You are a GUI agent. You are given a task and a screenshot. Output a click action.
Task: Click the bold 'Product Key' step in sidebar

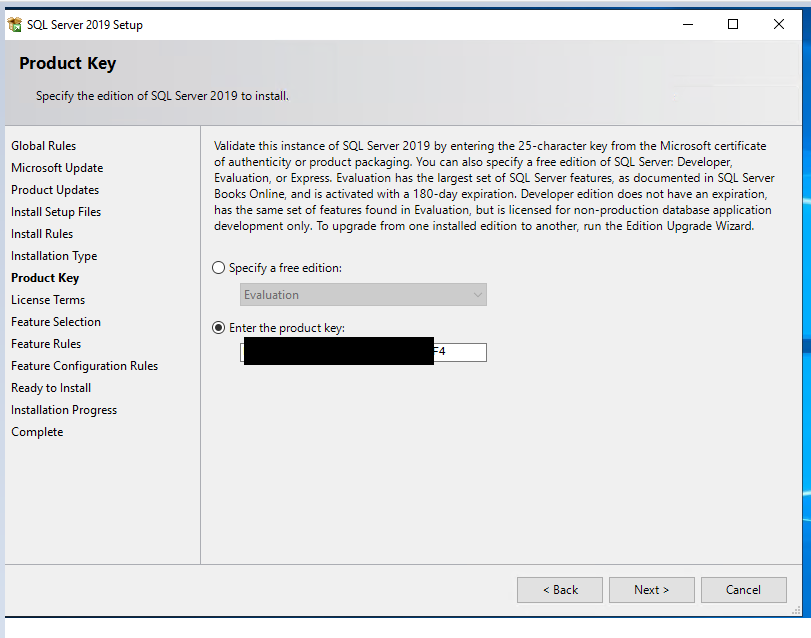click(45, 278)
